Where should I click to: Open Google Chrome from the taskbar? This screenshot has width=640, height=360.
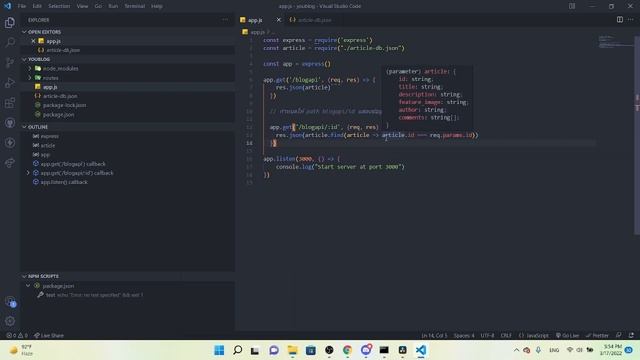pyautogui.click(x=347, y=350)
